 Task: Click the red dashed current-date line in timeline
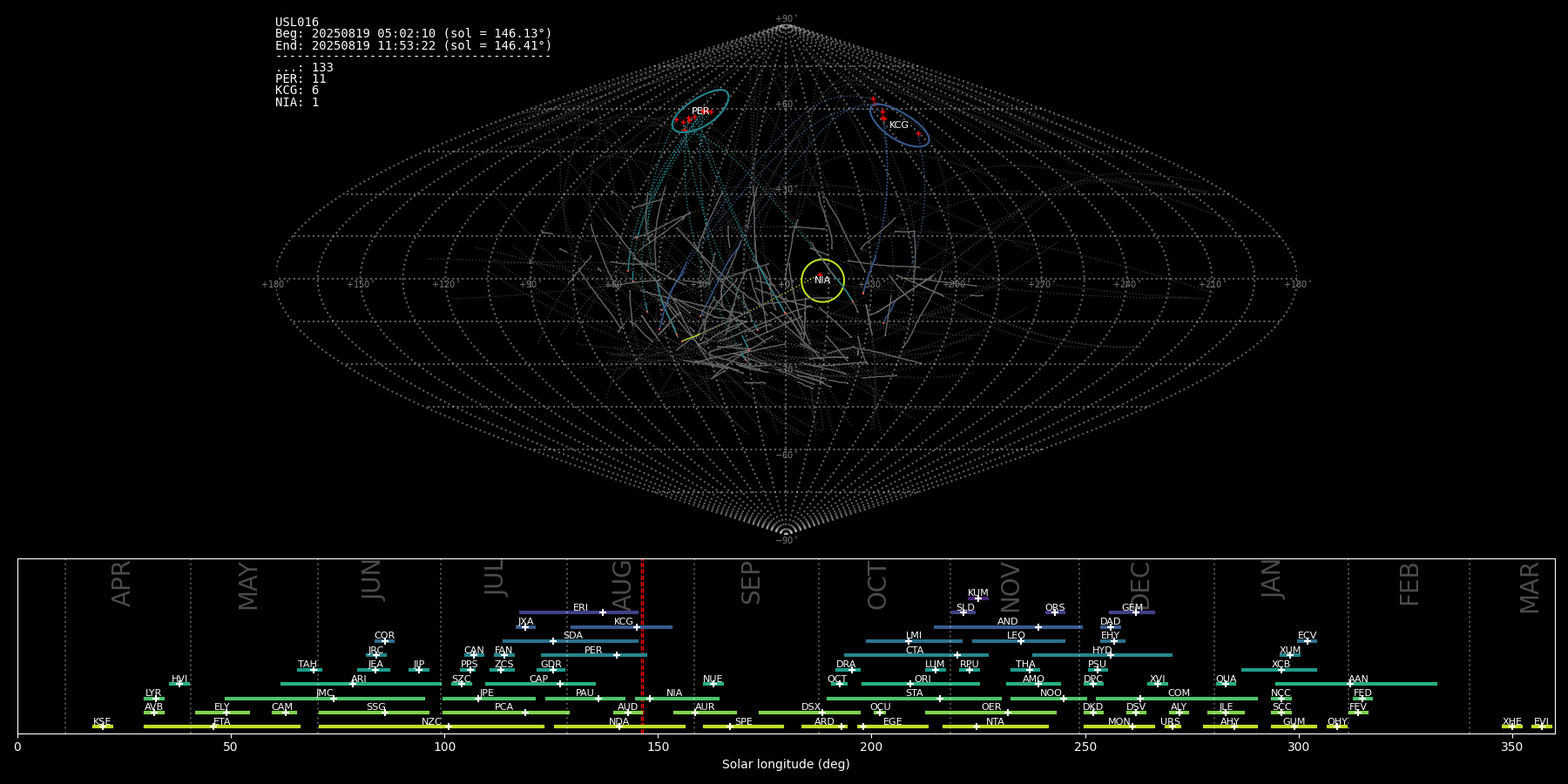642,645
